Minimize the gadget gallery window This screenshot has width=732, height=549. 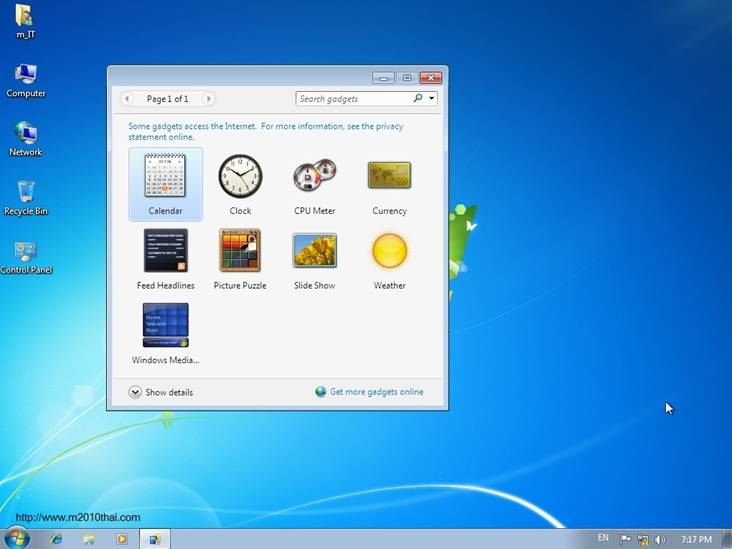[x=384, y=77]
